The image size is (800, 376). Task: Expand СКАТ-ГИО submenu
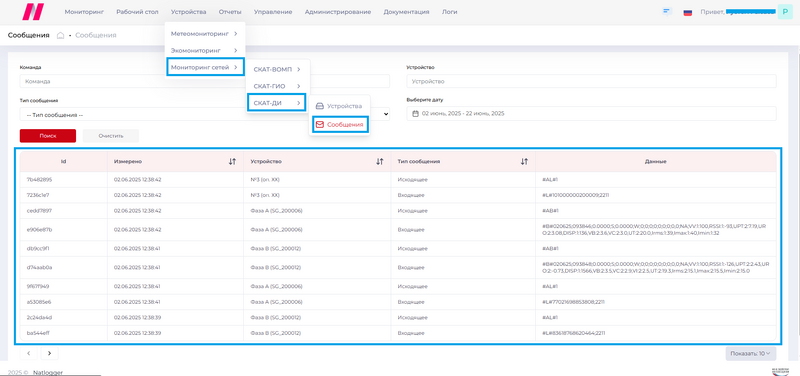[278, 86]
